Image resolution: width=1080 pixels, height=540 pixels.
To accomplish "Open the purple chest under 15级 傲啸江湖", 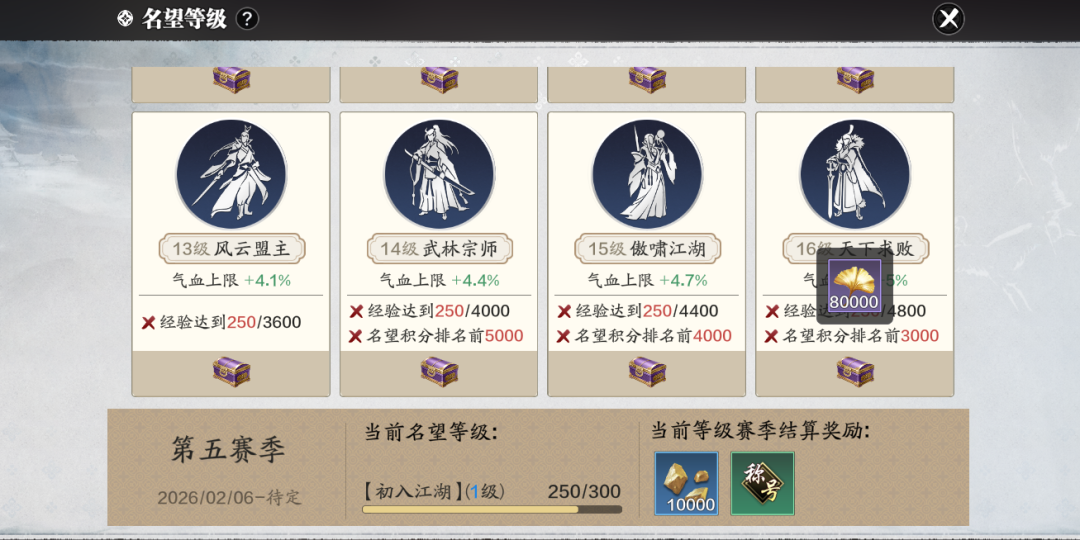I will pos(647,372).
